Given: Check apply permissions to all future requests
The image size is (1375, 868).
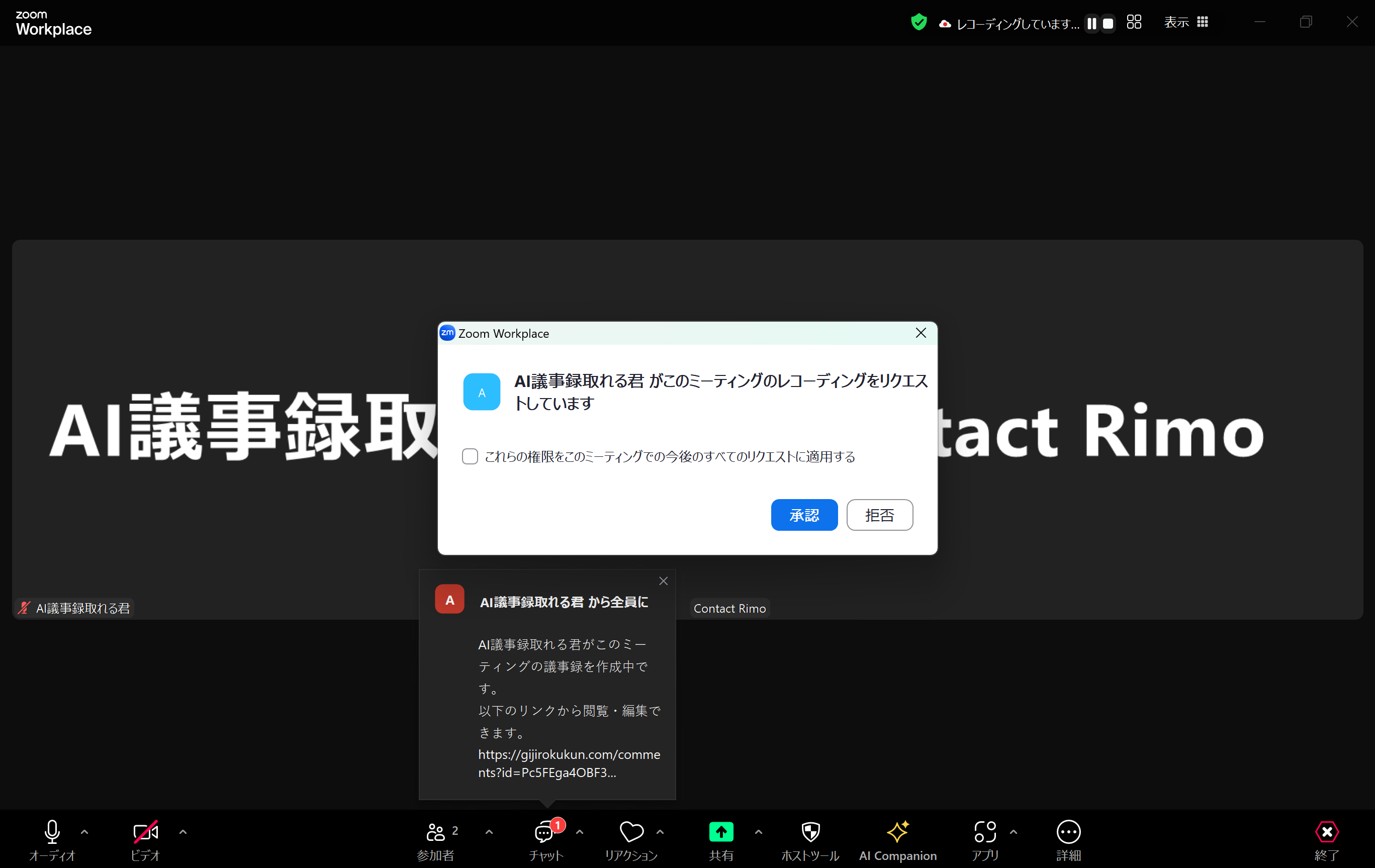Looking at the screenshot, I should click(470, 456).
